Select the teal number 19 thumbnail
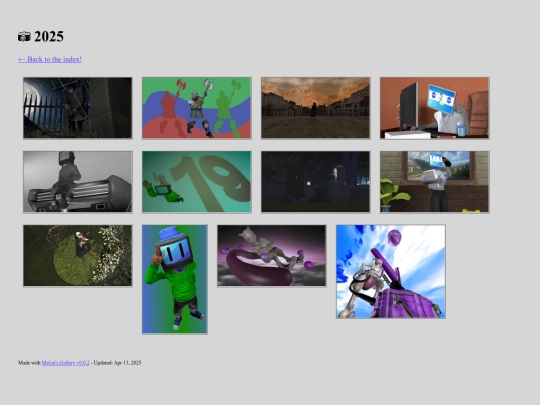540x405 pixels. [x=197, y=182]
